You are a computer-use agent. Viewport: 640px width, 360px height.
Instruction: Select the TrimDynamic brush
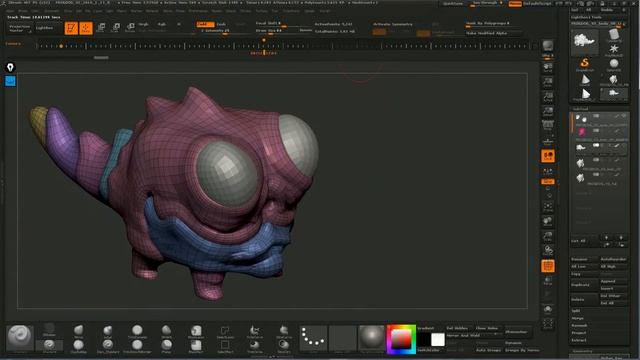(137, 331)
